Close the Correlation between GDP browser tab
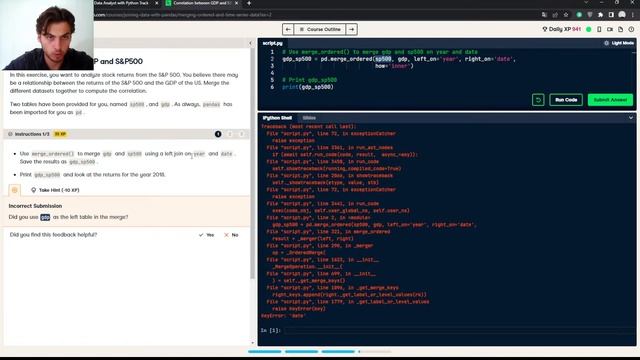640x360 pixels. tap(236, 3)
